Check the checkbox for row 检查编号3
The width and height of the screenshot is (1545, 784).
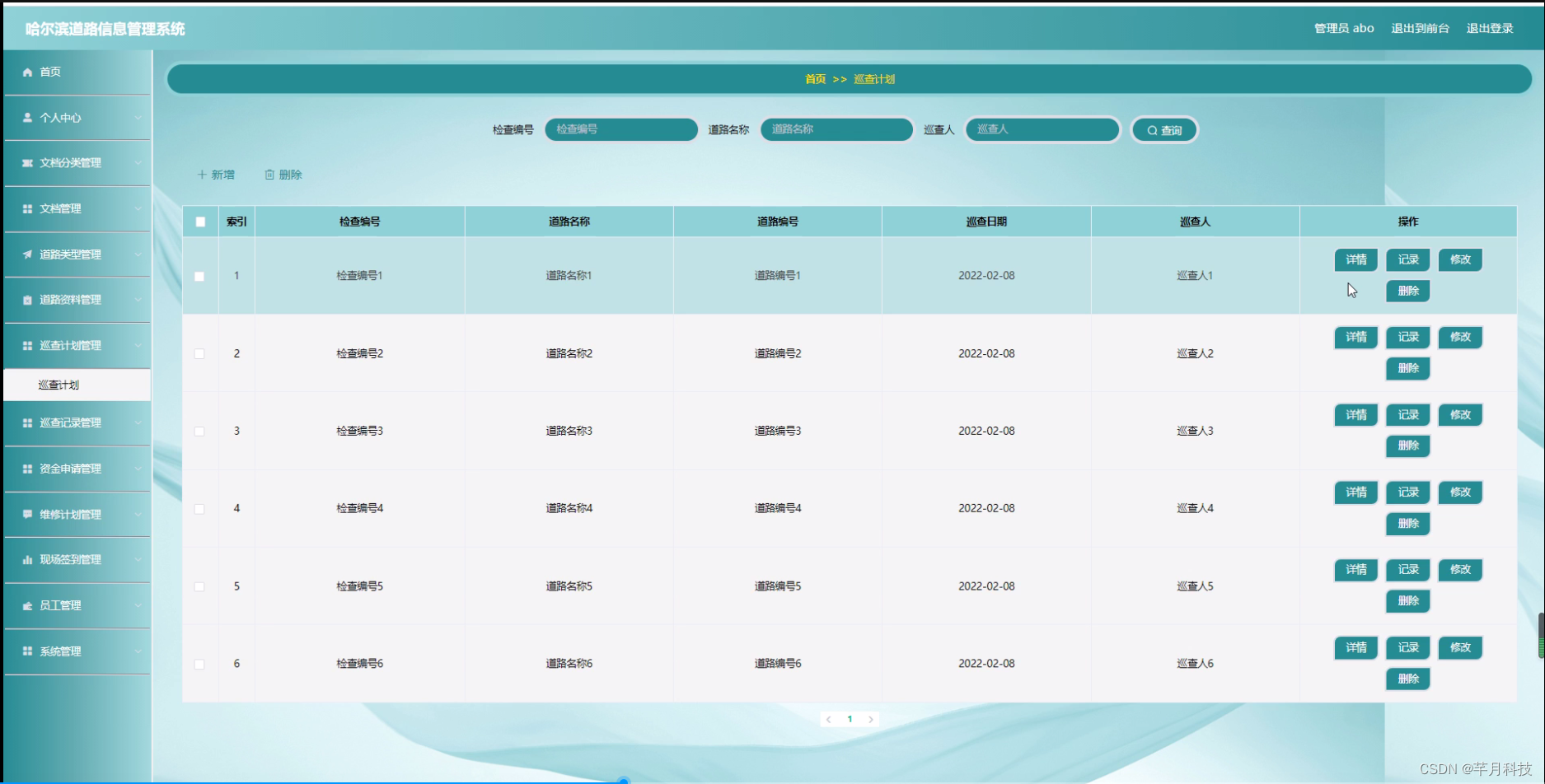click(x=199, y=431)
